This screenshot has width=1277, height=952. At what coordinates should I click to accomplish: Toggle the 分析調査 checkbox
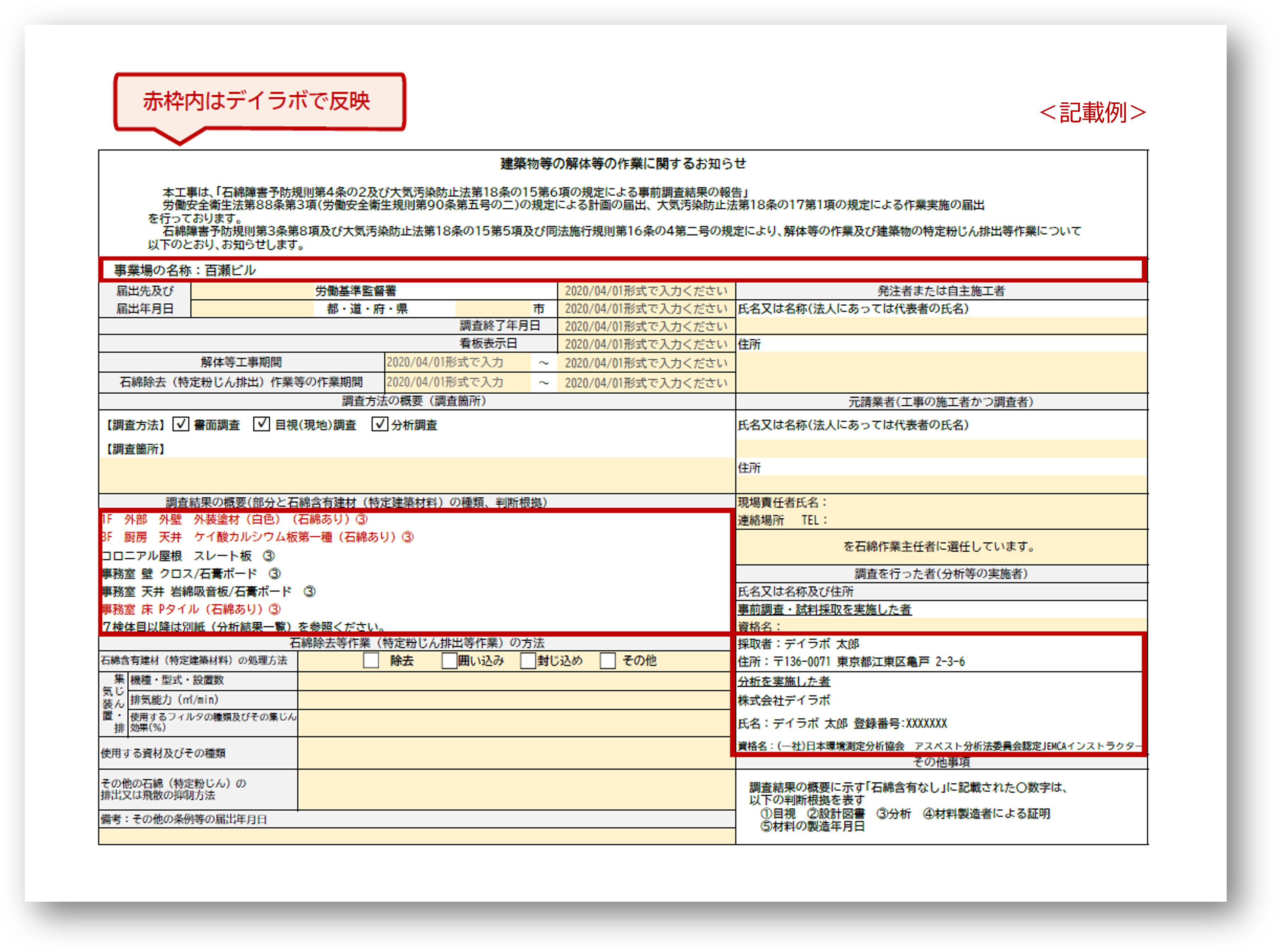[x=379, y=424]
